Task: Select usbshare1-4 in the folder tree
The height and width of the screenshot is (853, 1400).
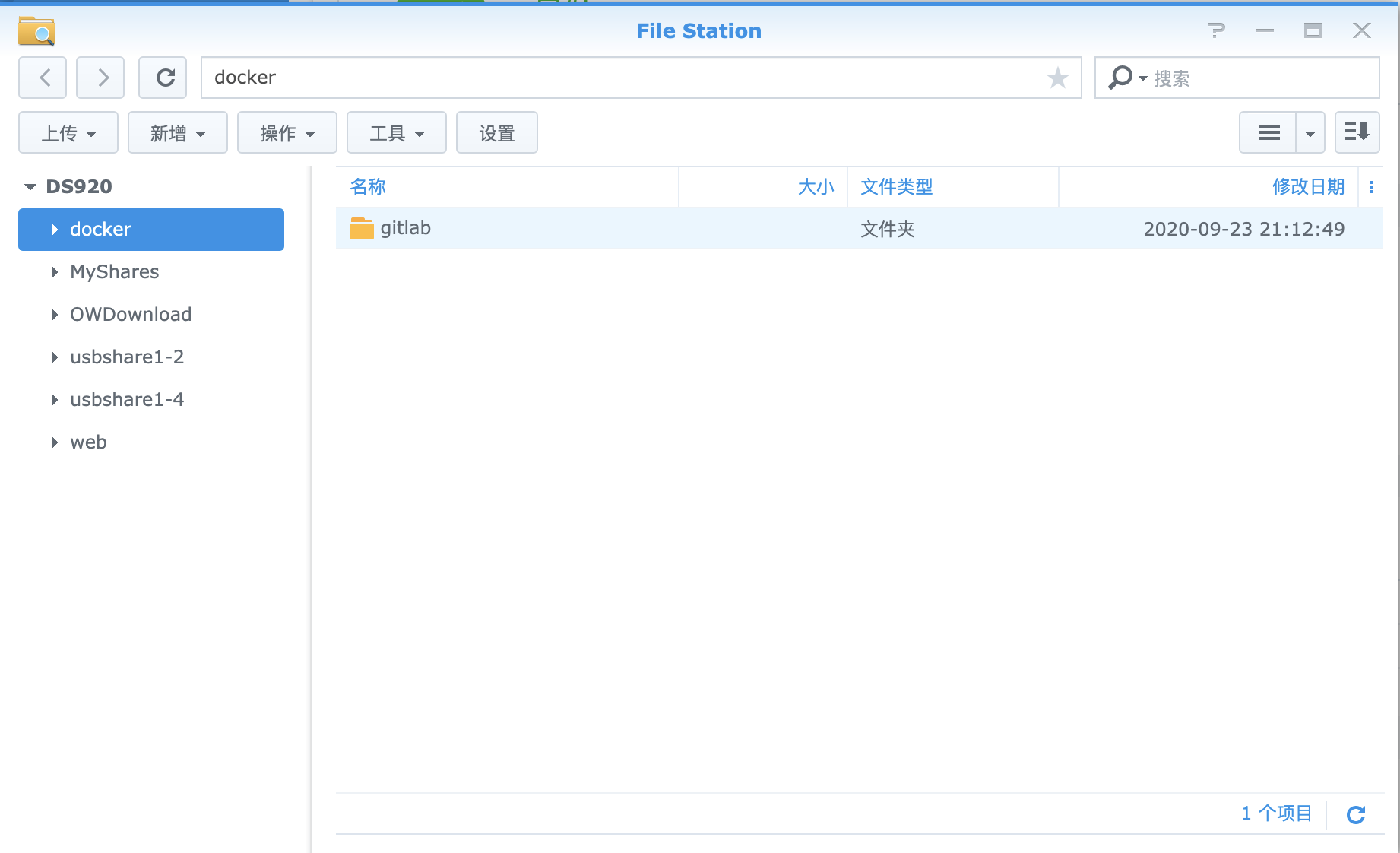Action: 127,400
